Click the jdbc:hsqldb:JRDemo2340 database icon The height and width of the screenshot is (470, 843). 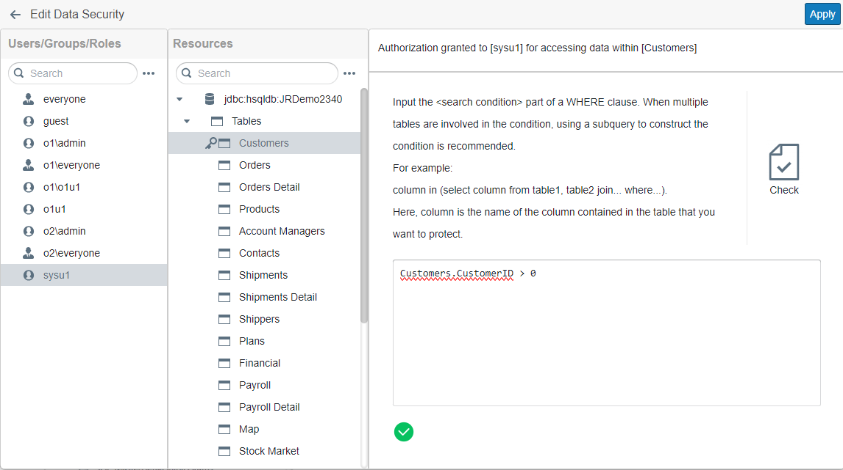(x=210, y=99)
